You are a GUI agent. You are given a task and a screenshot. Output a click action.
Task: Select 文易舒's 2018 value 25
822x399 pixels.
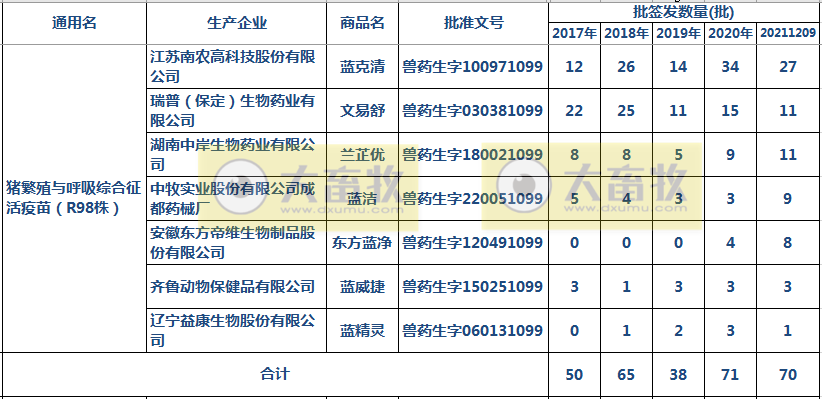pyautogui.click(x=626, y=111)
